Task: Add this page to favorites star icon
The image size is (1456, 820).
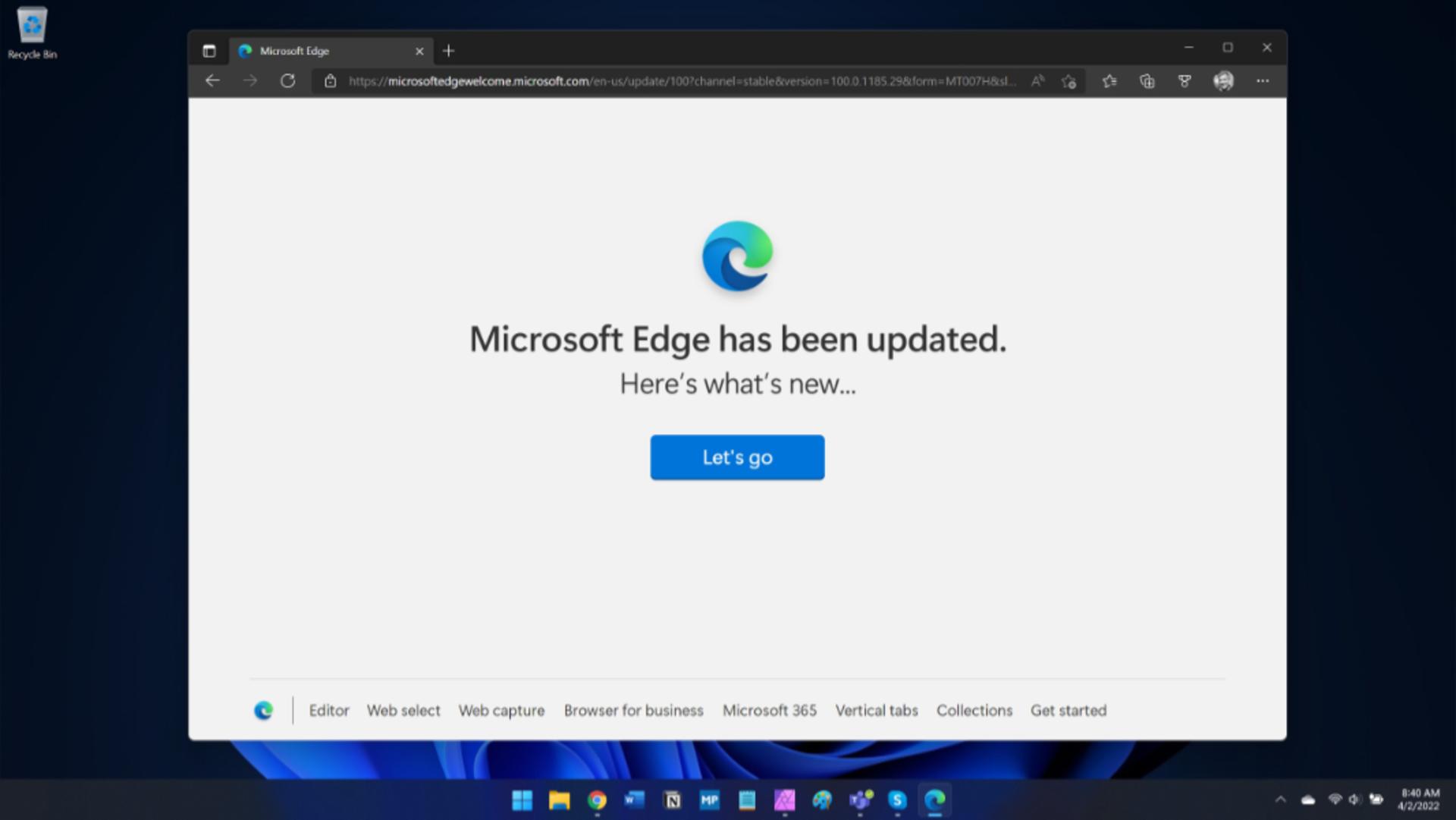Action: pyautogui.click(x=1069, y=81)
